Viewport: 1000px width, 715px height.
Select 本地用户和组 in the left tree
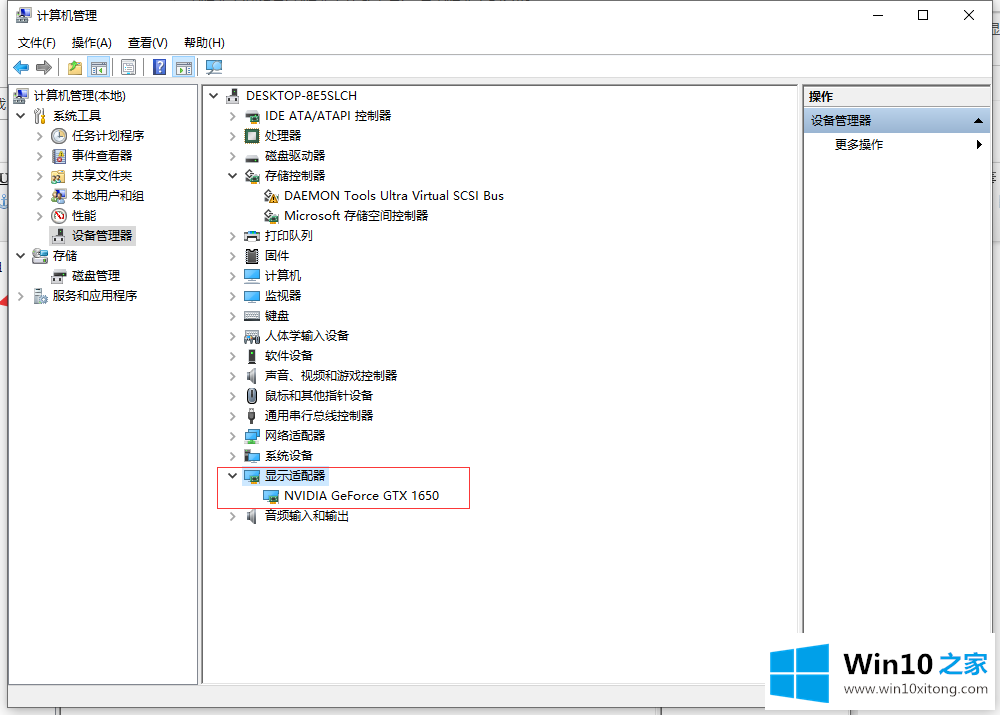click(108, 196)
